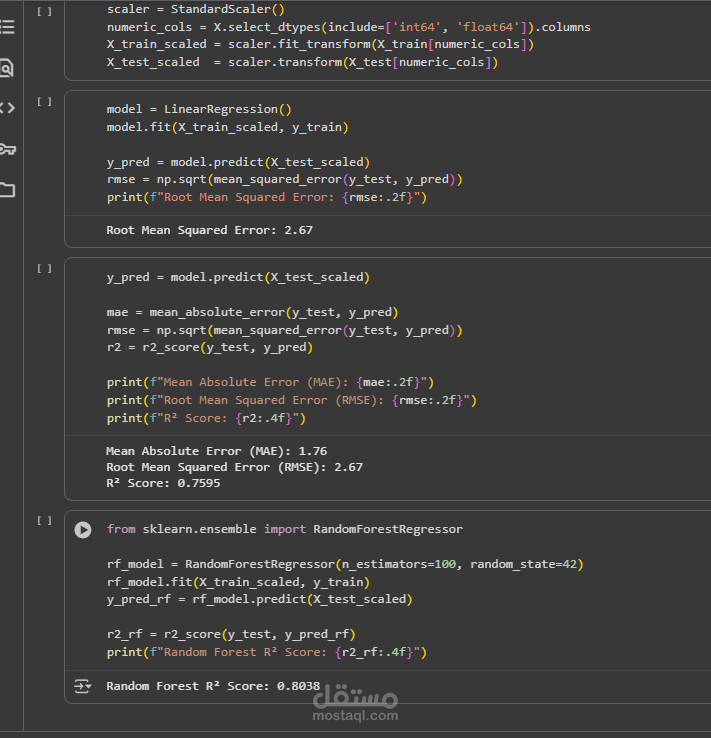Click the 'model = LinearRegression()' line
Viewport: 711px width, 738px height.
[x=199, y=109]
